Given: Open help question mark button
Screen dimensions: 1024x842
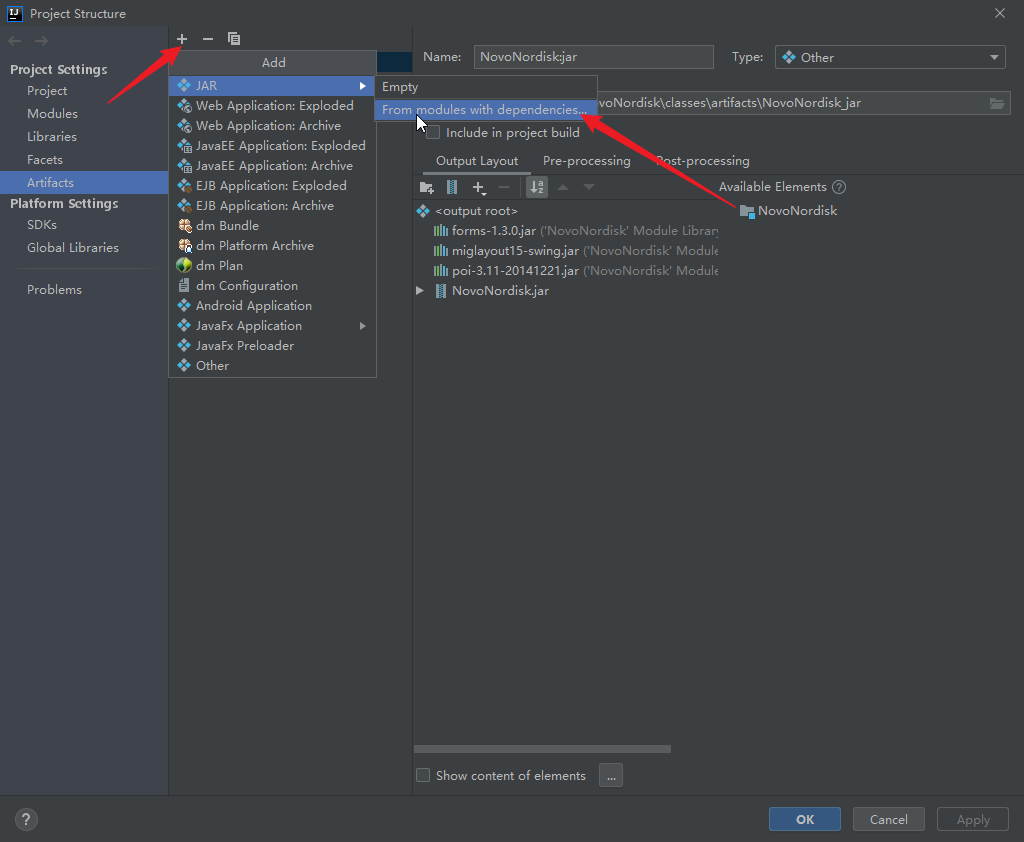Looking at the screenshot, I should coord(26,819).
